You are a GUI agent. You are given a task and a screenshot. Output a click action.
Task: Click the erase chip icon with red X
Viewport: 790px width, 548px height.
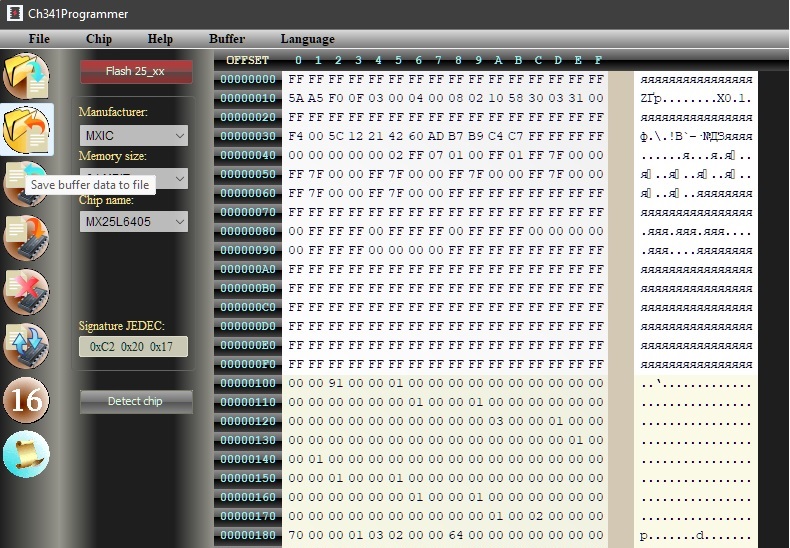point(27,292)
